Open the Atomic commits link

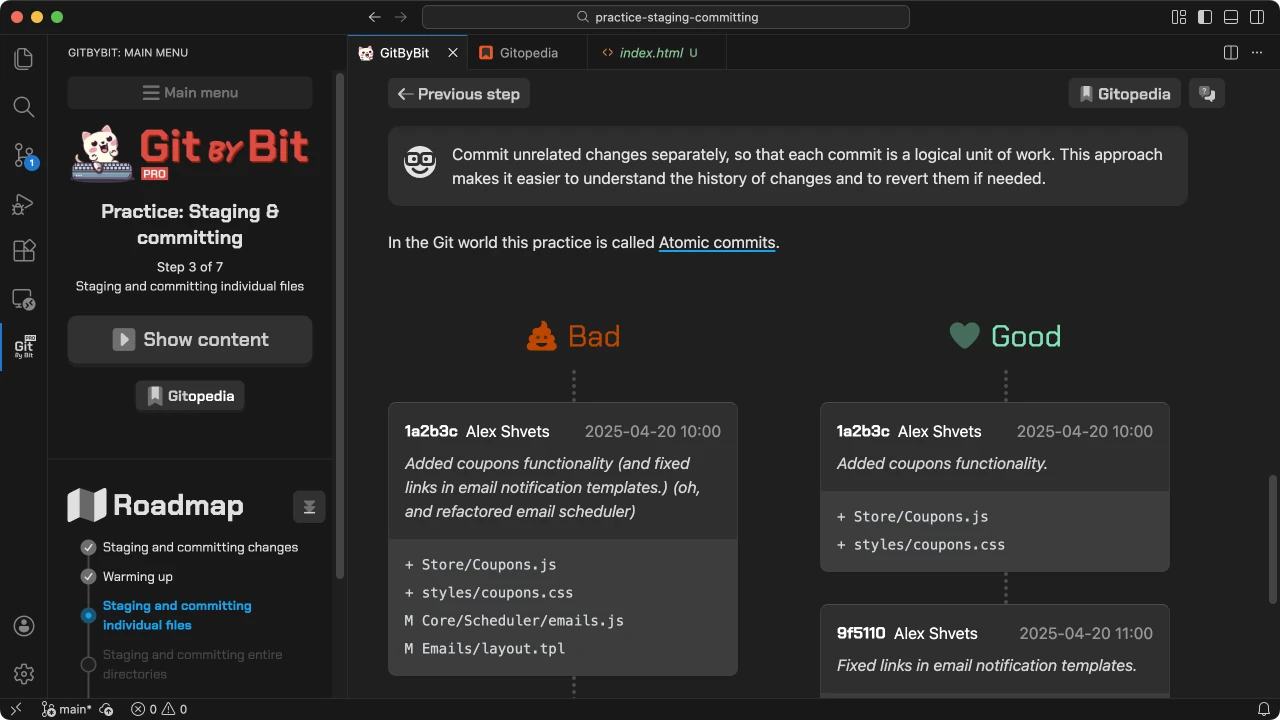pyautogui.click(x=717, y=243)
